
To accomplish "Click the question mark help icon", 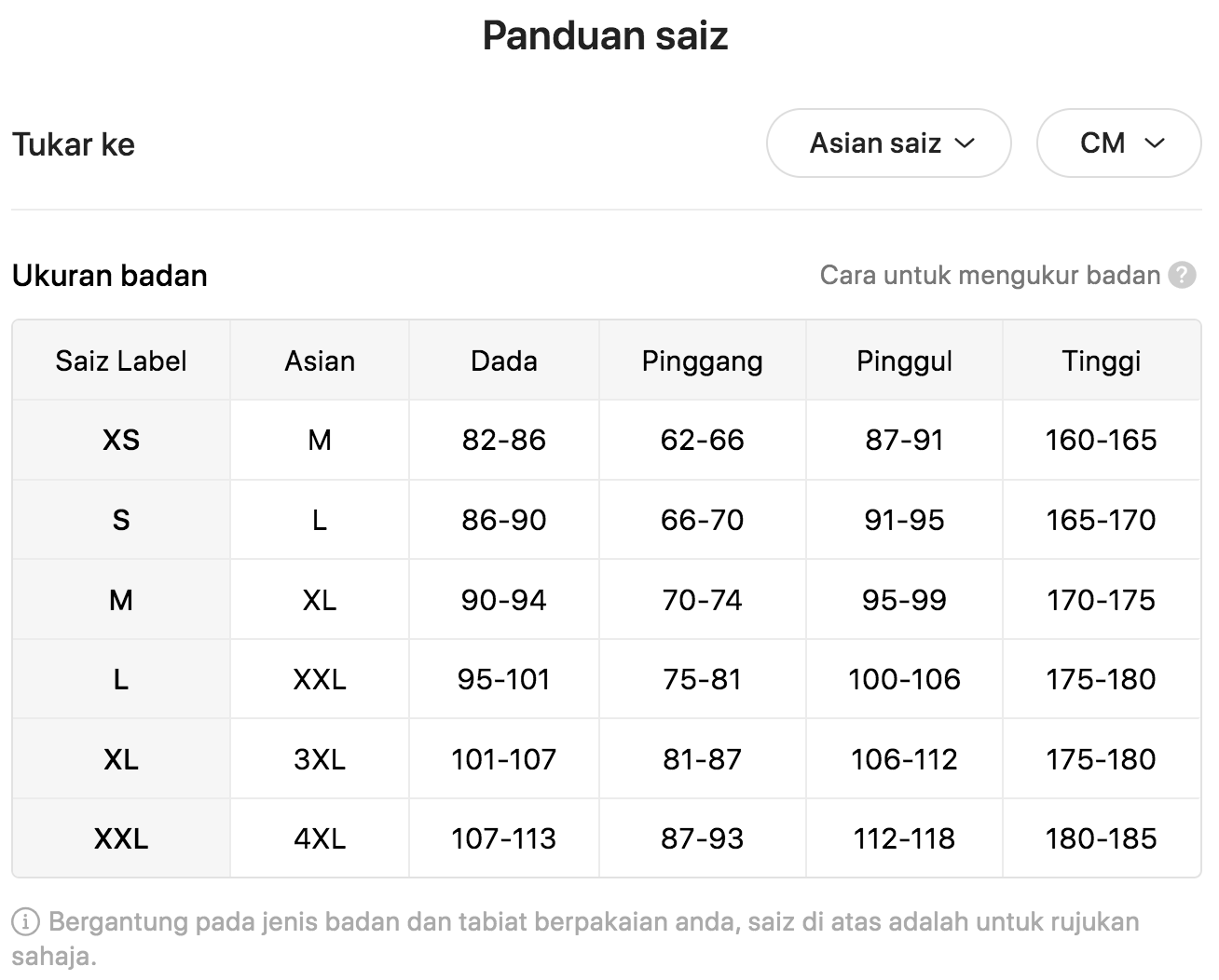I will coord(1182,276).
